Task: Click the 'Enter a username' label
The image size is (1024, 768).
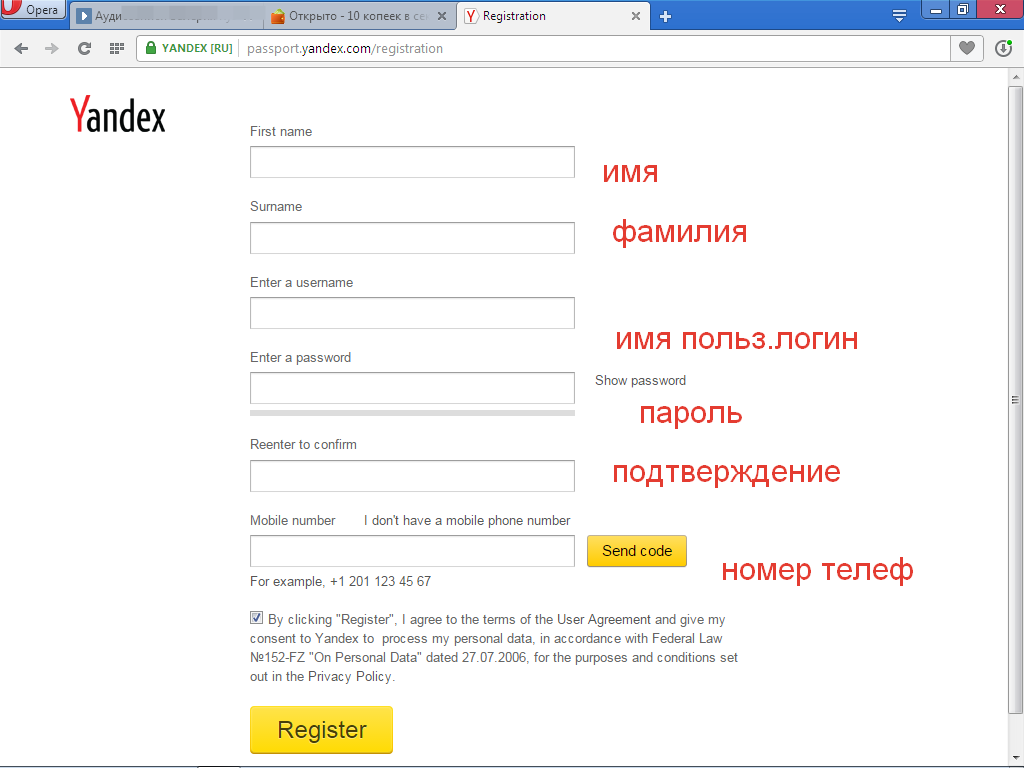Action: click(301, 282)
